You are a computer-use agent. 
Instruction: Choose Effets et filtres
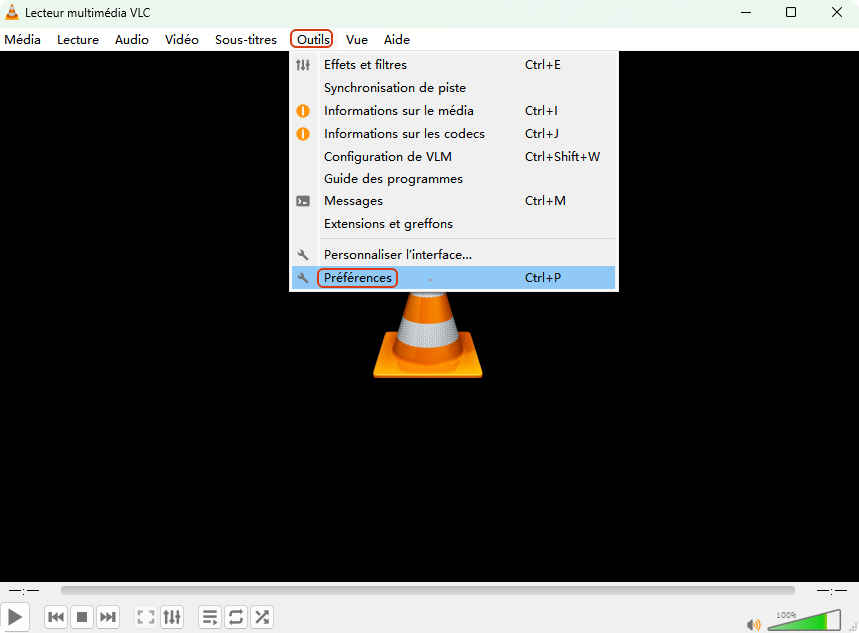tap(454, 65)
